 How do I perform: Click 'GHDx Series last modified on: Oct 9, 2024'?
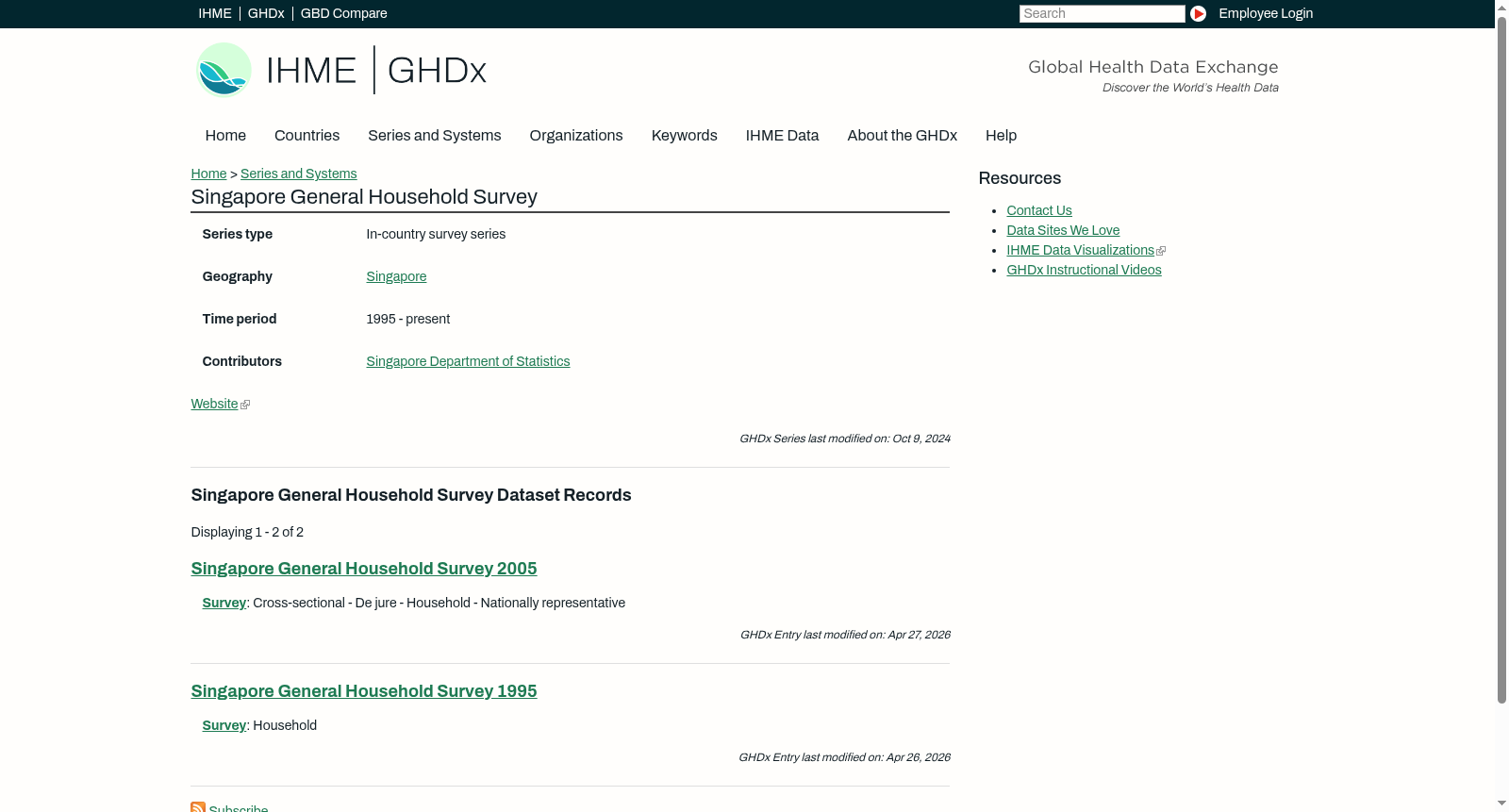(x=845, y=439)
